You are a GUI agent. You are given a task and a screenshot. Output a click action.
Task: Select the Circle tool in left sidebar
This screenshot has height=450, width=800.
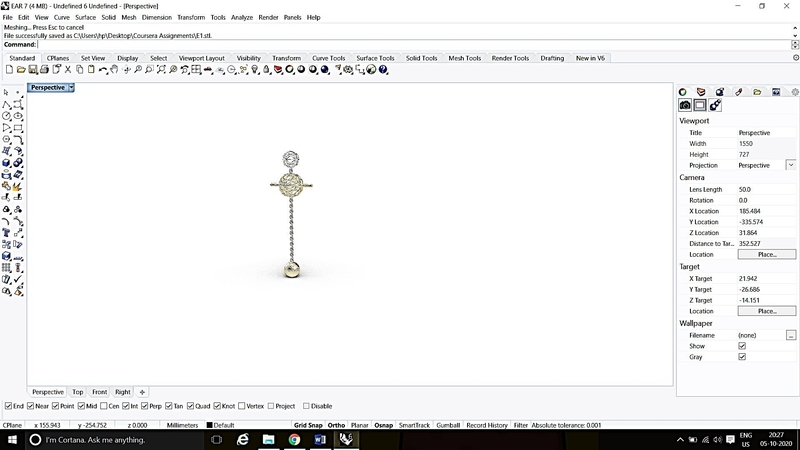click(x=6, y=116)
